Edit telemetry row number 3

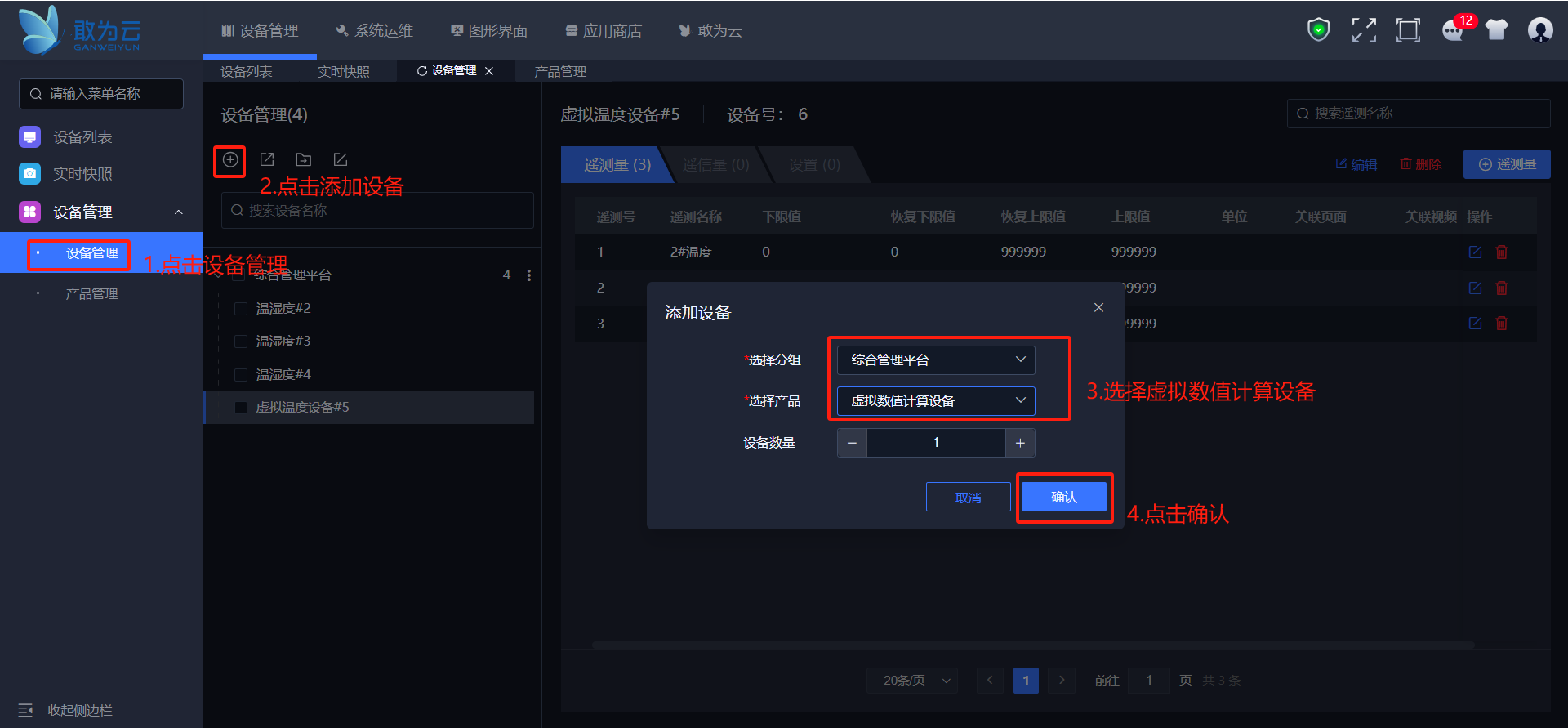click(x=1475, y=323)
